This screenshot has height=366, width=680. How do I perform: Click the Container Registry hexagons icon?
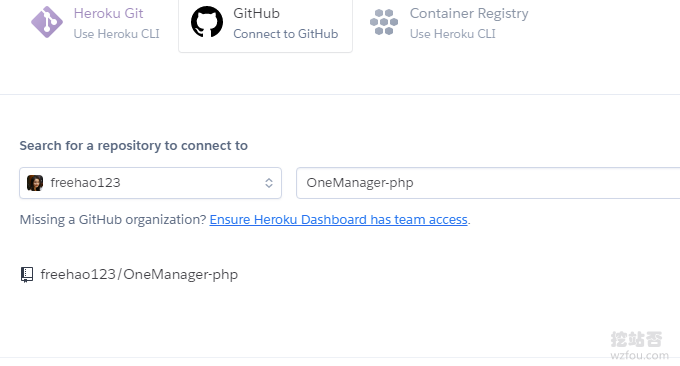pyautogui.click(x=384, y=22)
